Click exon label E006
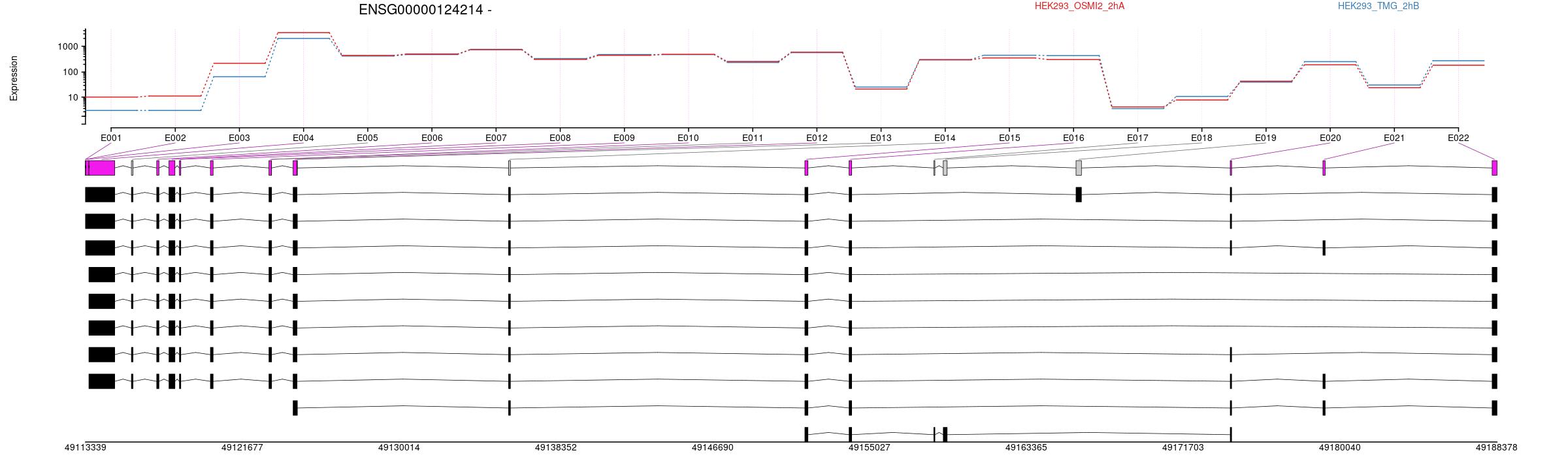Screen dimensions: 1568x457 (x=432, y=138)
